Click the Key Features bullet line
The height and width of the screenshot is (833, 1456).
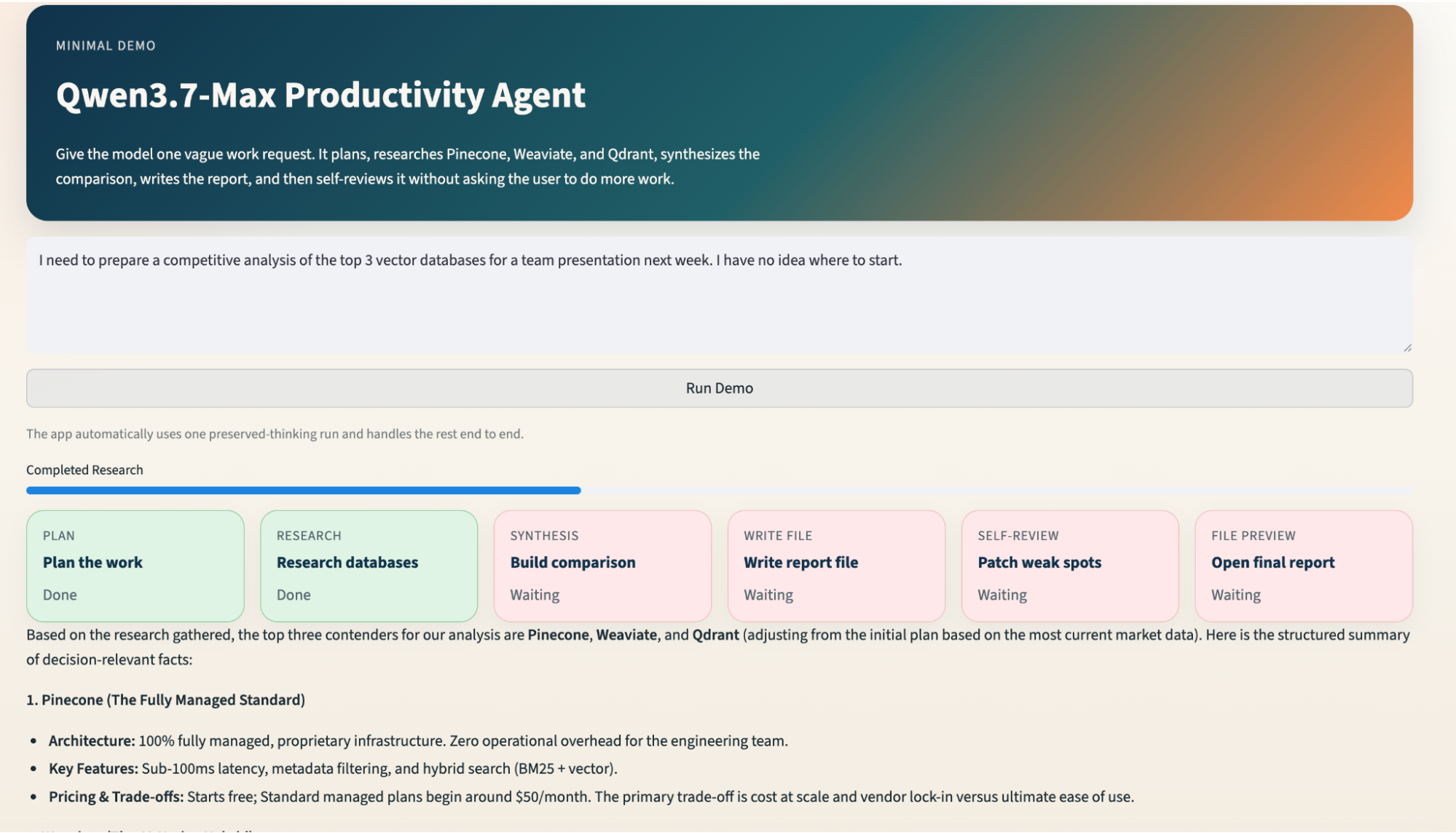point(333,768)
